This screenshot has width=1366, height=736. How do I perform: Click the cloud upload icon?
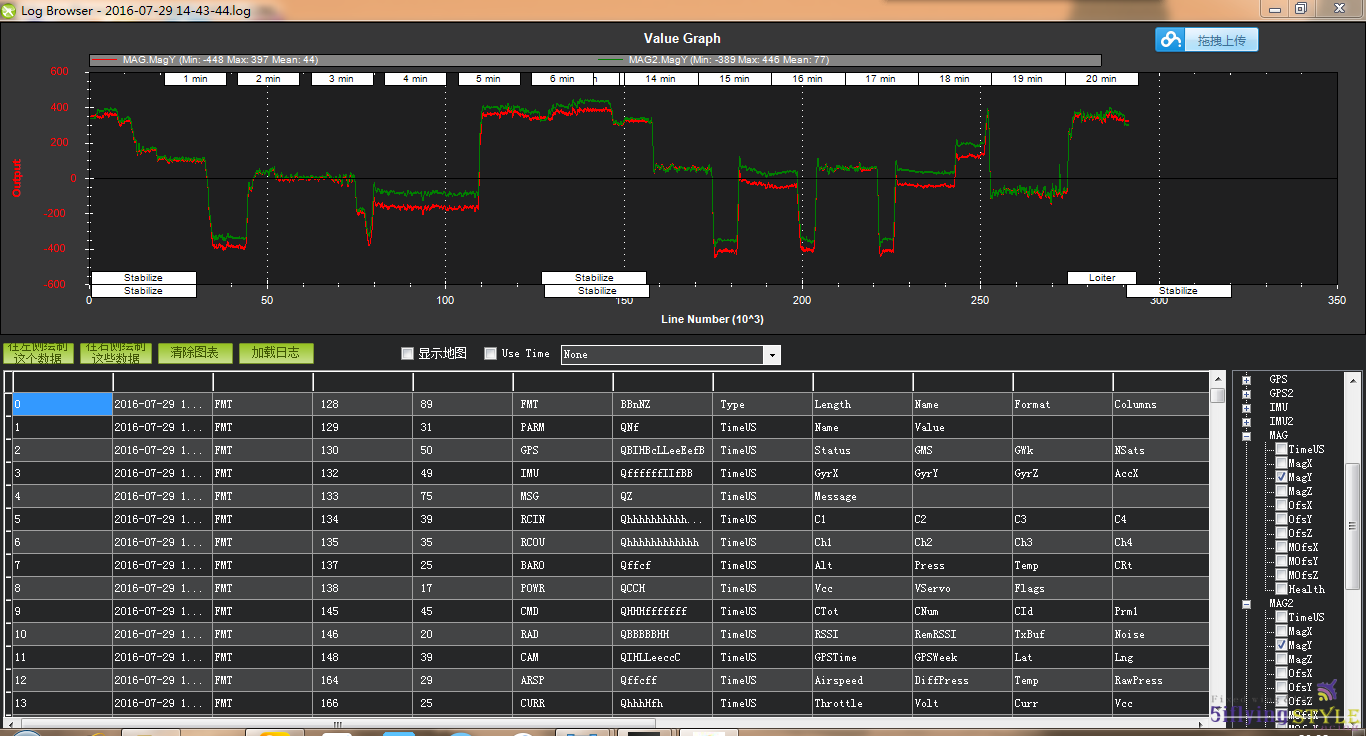tap(1170, 40)
